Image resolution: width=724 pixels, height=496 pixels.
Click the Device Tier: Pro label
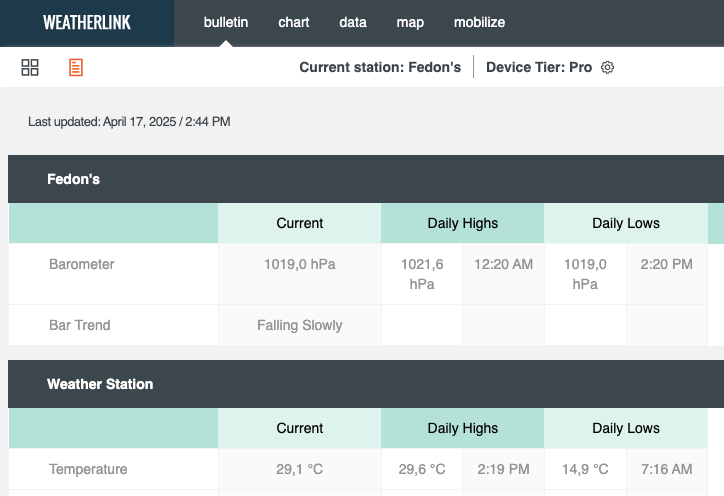[x=539, y=67]
